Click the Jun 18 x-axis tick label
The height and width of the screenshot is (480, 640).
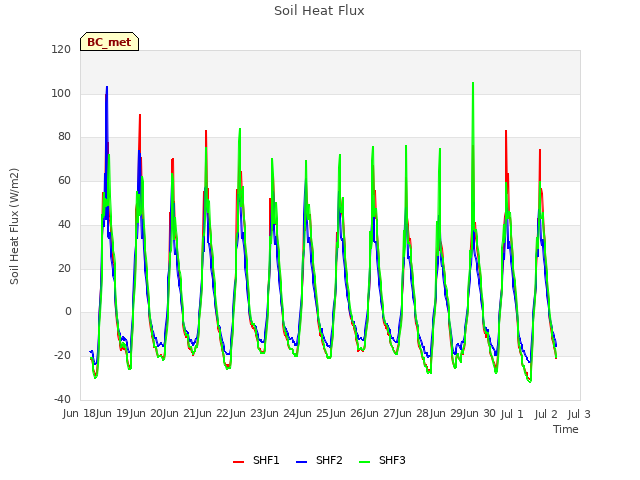tap(80, 414)
